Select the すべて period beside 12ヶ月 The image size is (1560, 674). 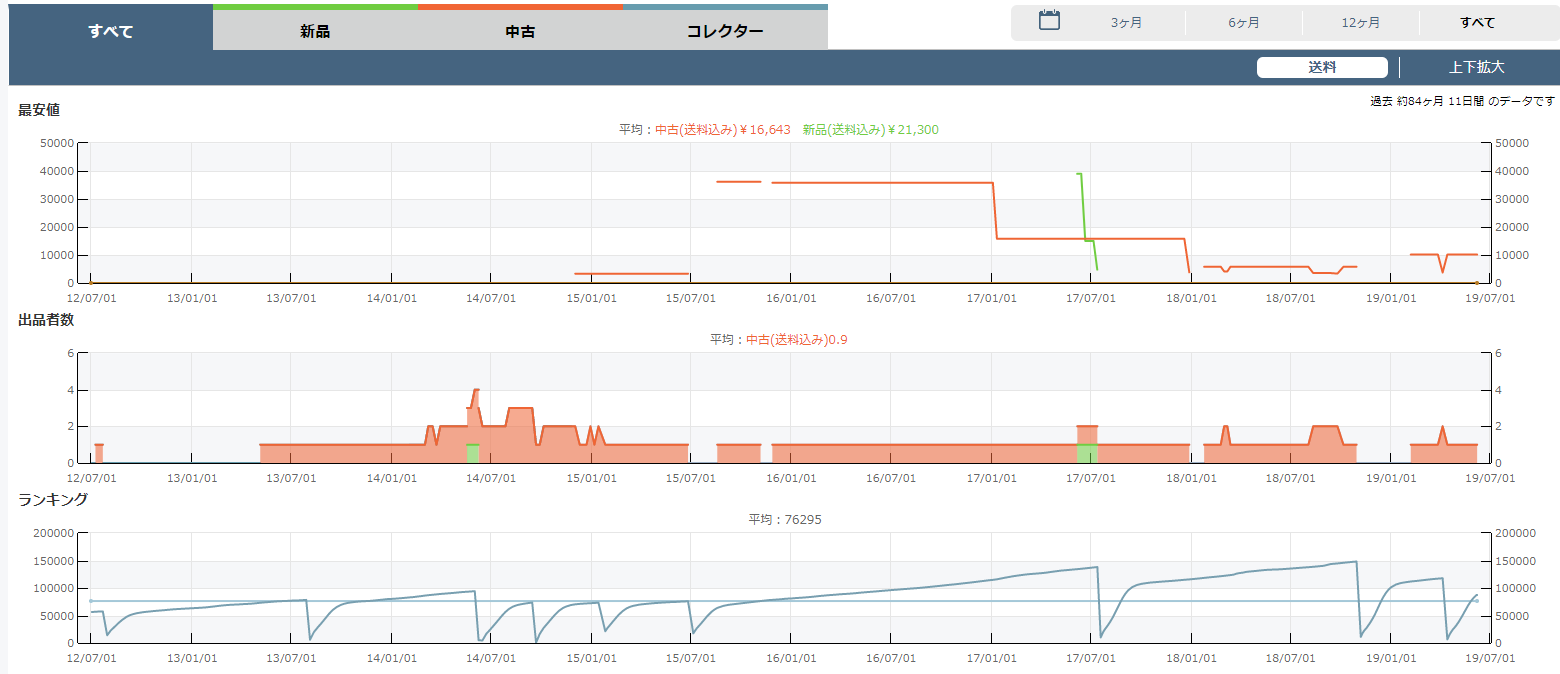[x=1477, y=23]
